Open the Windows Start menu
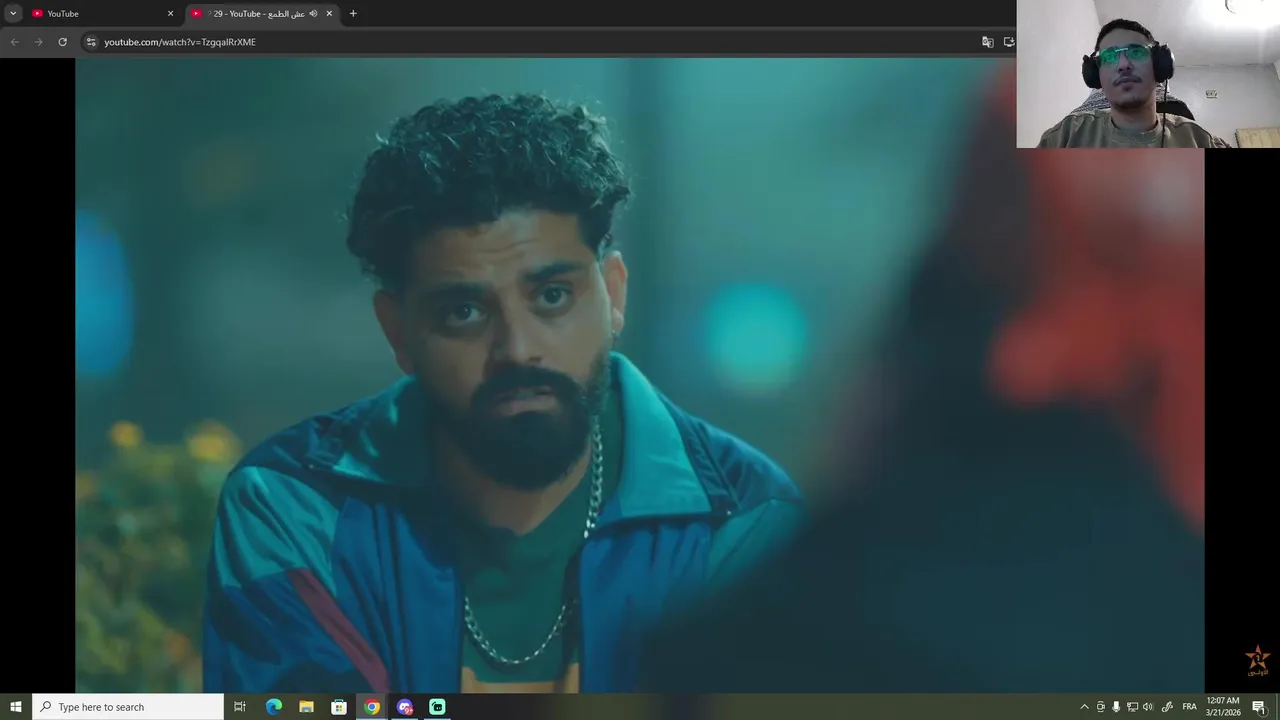Image resolution: width=1280 pixels, height=720 pixels. [16, 707]
